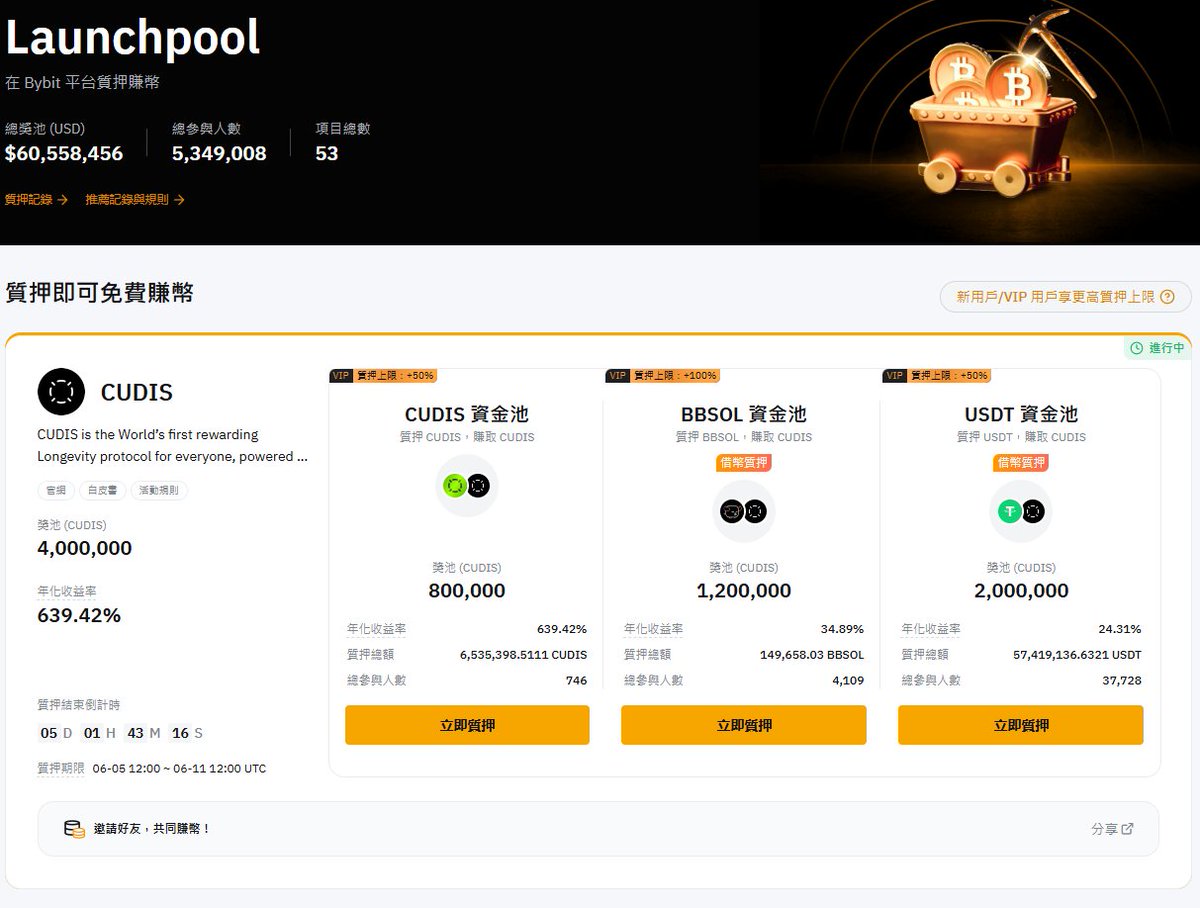
Task: Click 立即質押 in the CUDIS pool
Action: click(x=467, y=725)
